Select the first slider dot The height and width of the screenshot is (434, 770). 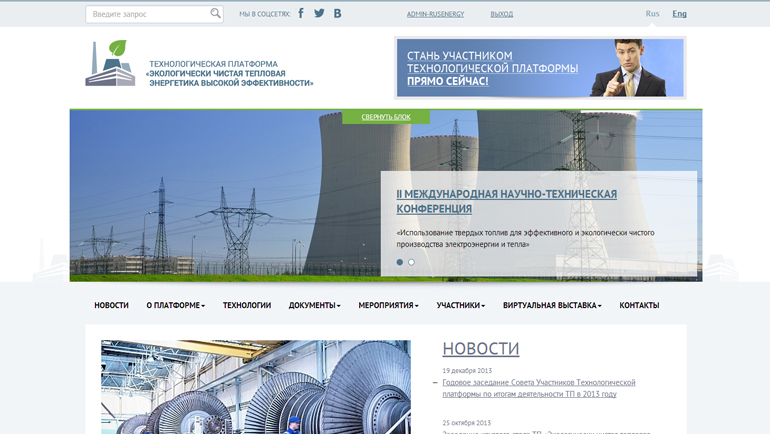pos(400,262)
